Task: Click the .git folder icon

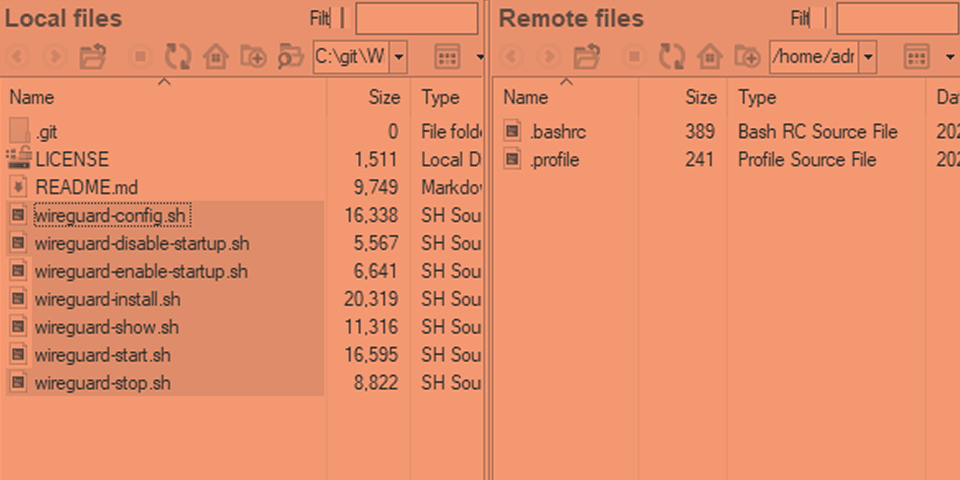Action: pyautogui.click(x=19, y=131)
